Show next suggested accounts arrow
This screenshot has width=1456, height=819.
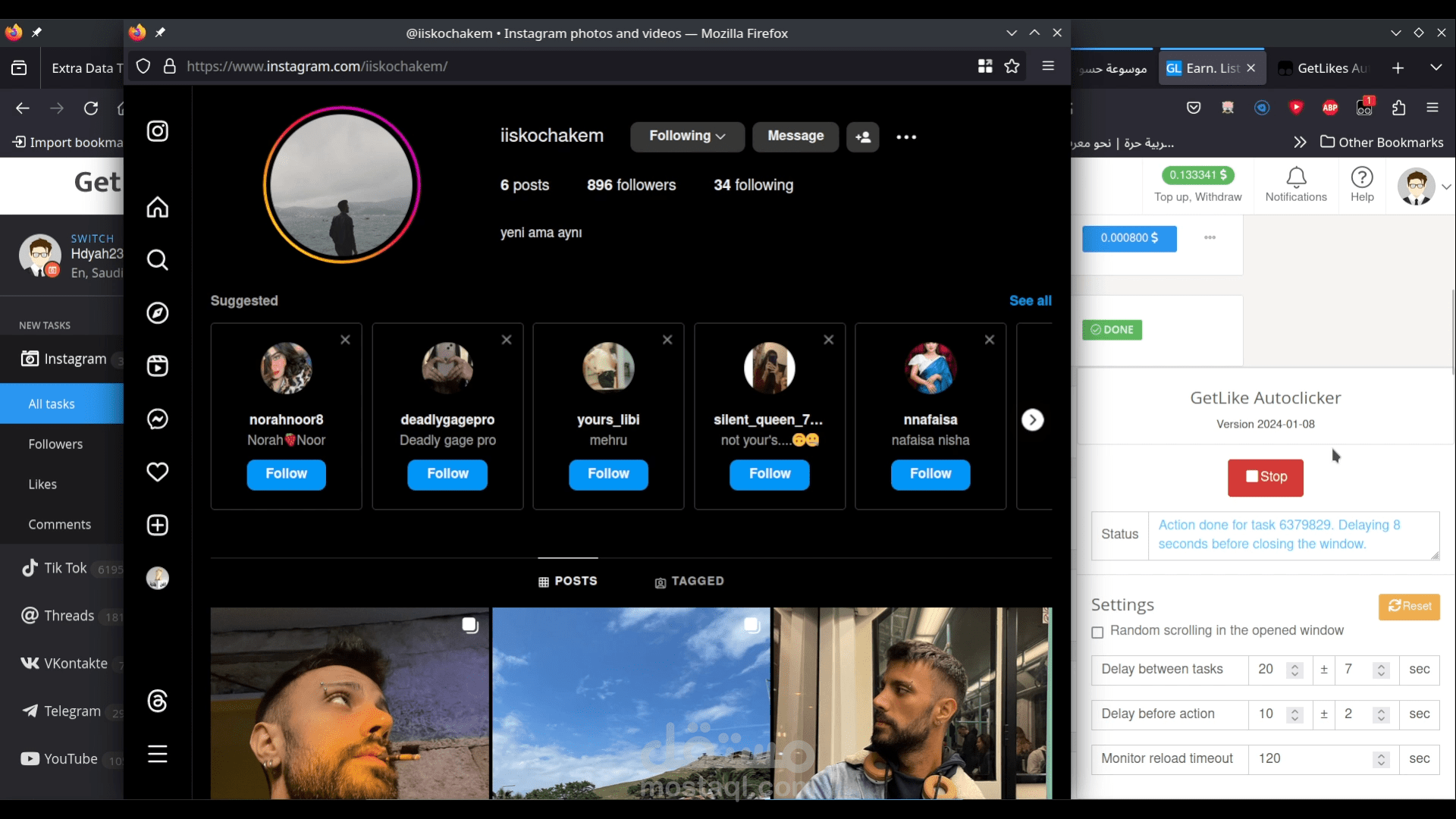pyautogui.click(x=1032, y=419)
